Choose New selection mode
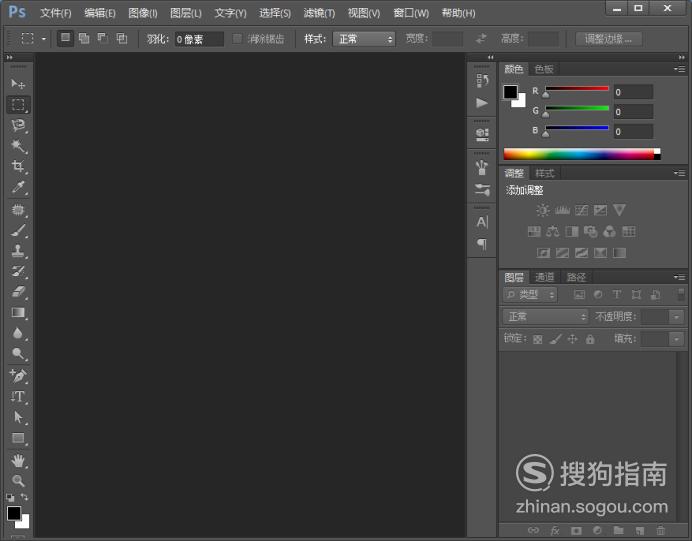Screen dimensions: 692x541 point(65,39)
